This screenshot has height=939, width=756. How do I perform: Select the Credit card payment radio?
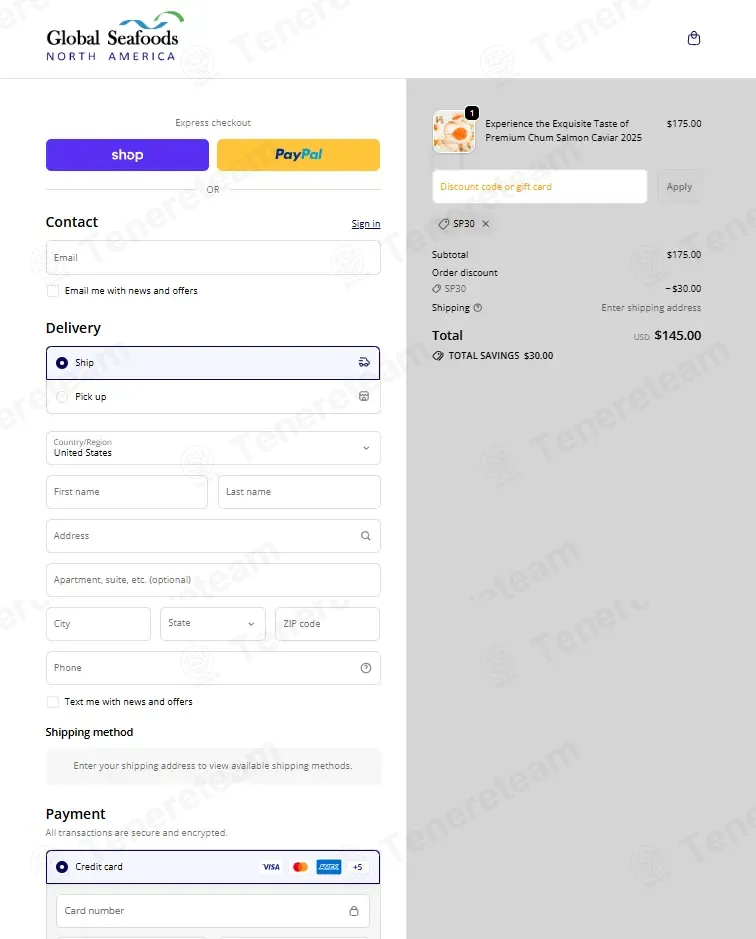(62, 867)
